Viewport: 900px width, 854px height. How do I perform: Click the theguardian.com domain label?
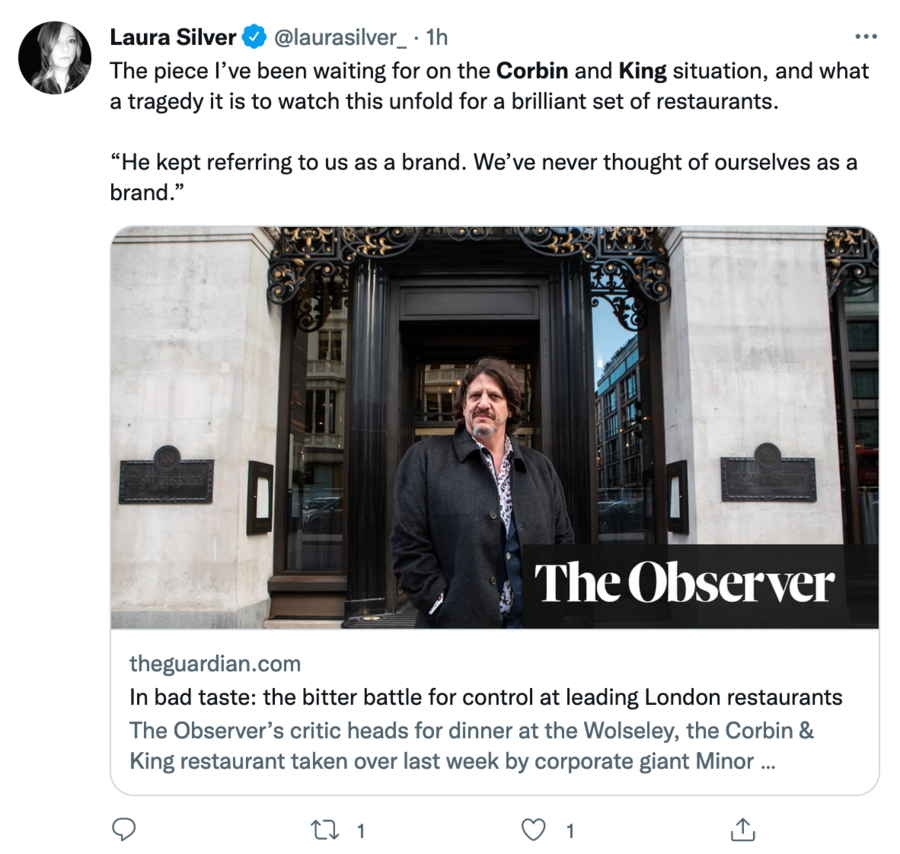[x=215, y=664]
